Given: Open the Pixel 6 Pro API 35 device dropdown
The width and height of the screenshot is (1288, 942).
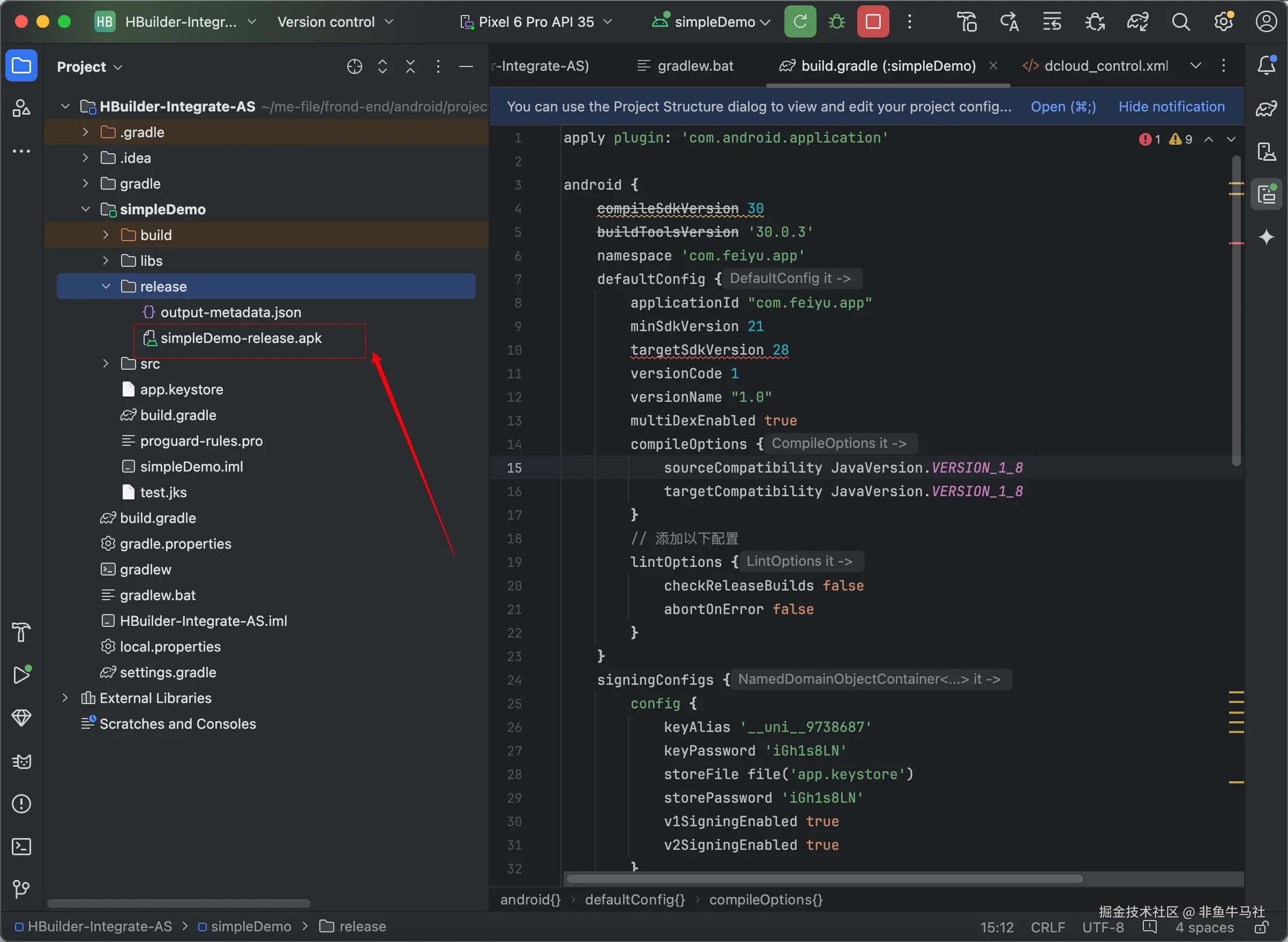Looking at the screenshot, I should click(x=535, y=21).
